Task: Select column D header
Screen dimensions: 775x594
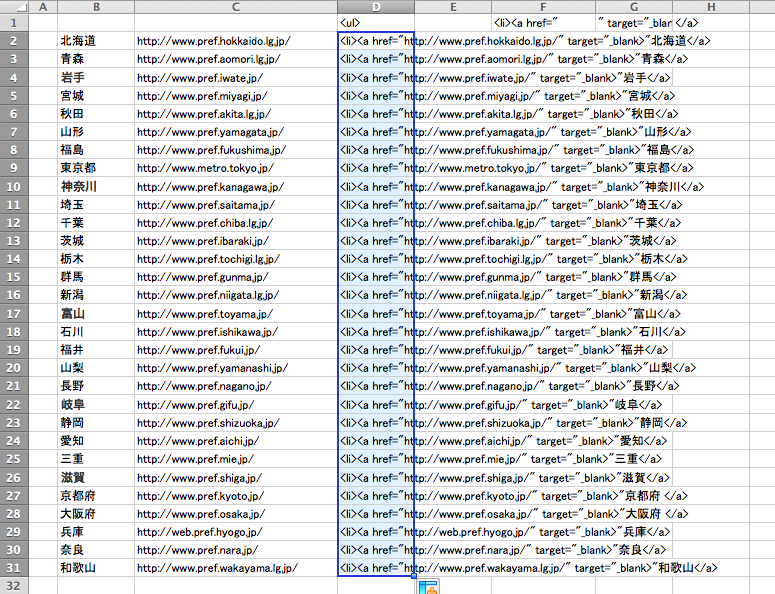Action: (x=376, y=7)
